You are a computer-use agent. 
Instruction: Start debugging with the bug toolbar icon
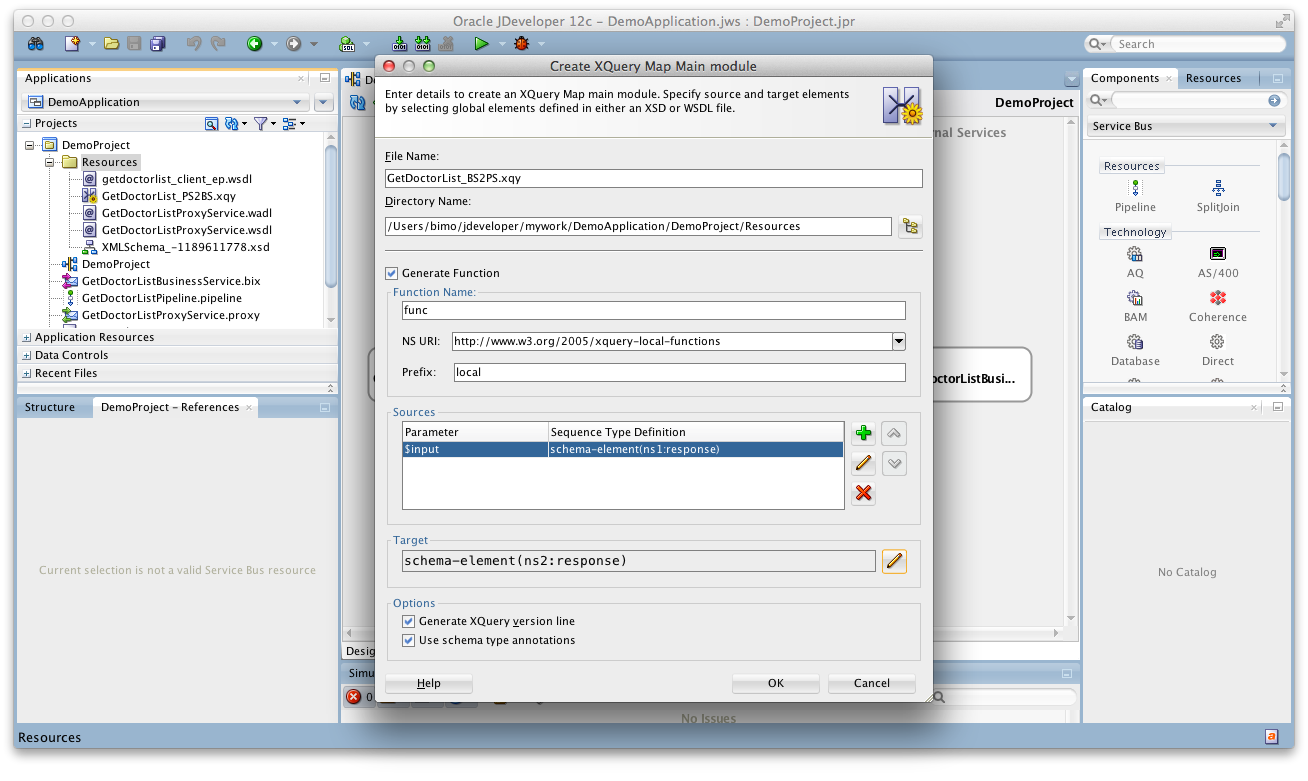[519, 43]
